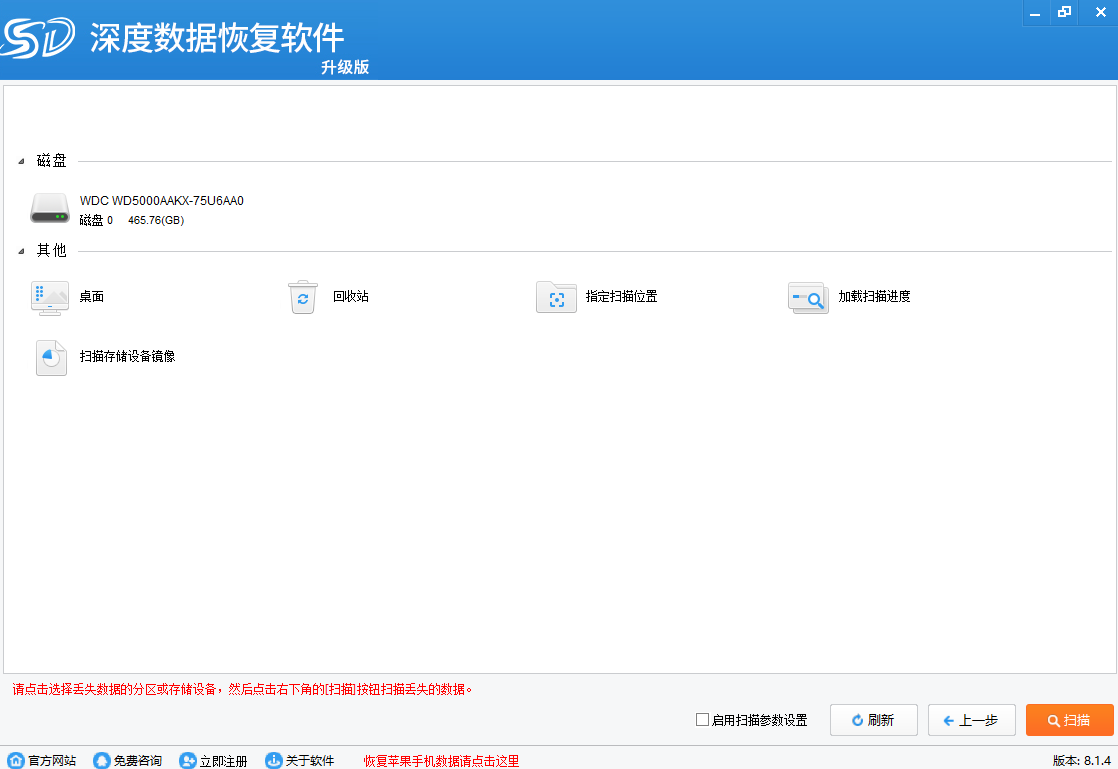Click red link 恢复苹果手机数据请点击这里
Screen dimensions: 1118x769
point(441,761)
